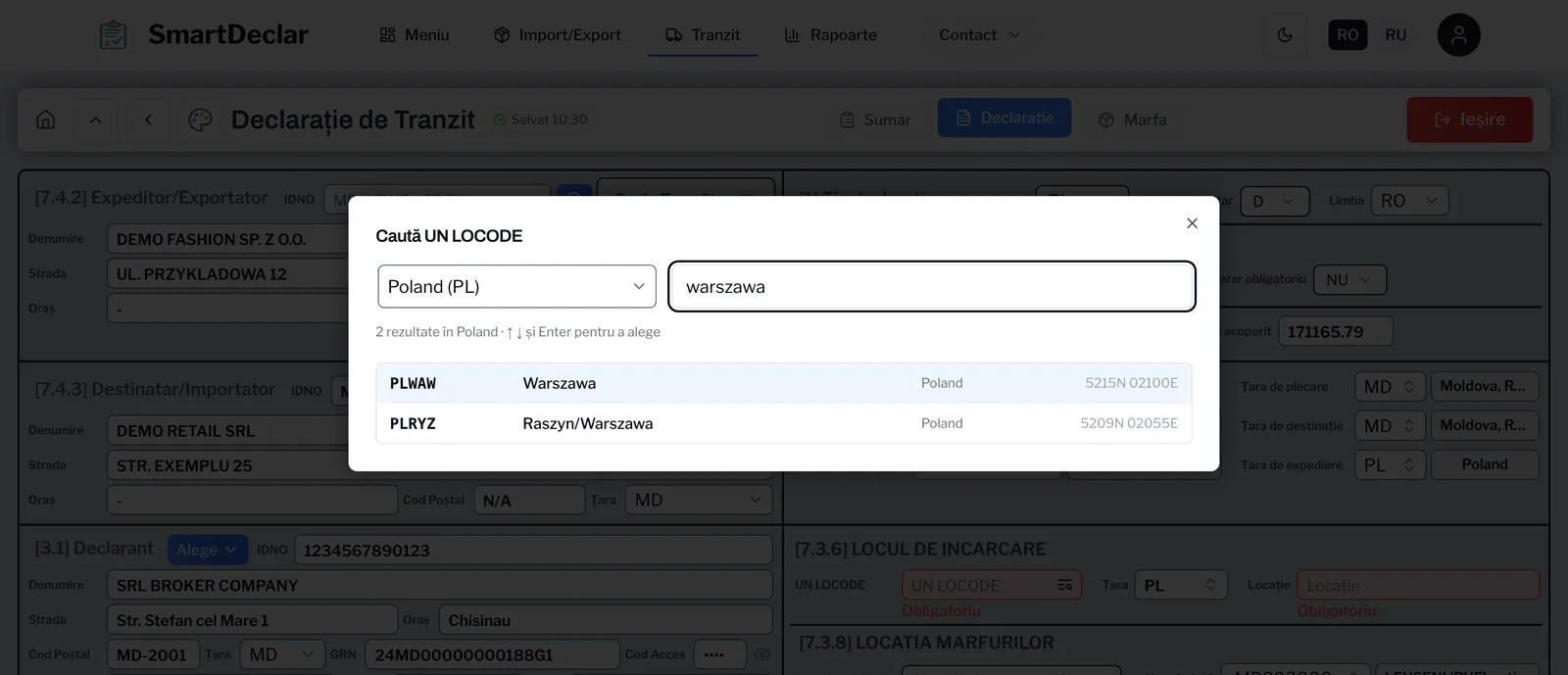The width and height of the screenshot is (1568, 675).
Task: Open the D dropdown next to Limba
Action: pyautogui.click(x=1274, y=201)
